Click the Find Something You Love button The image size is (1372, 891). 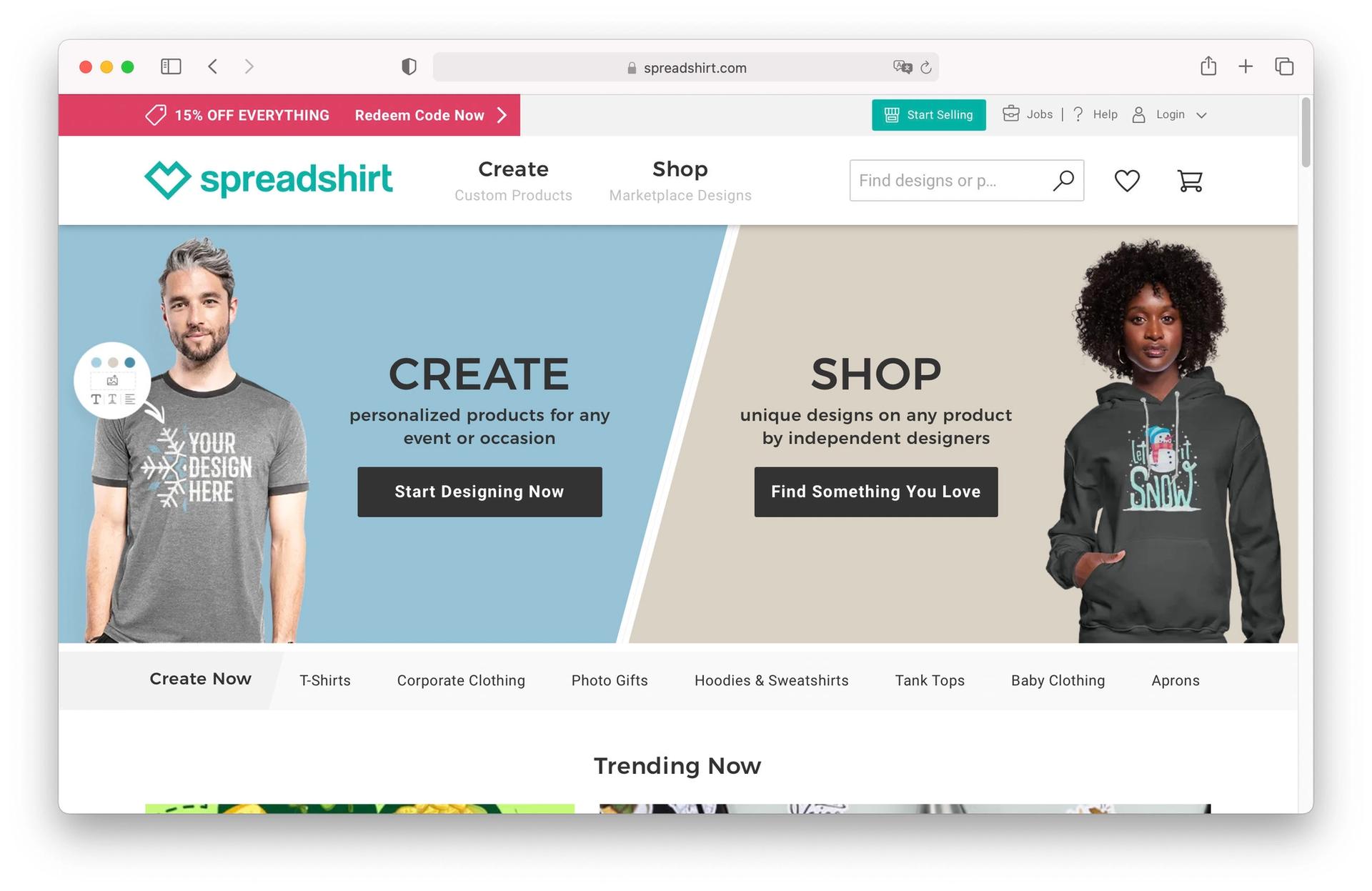876,492
